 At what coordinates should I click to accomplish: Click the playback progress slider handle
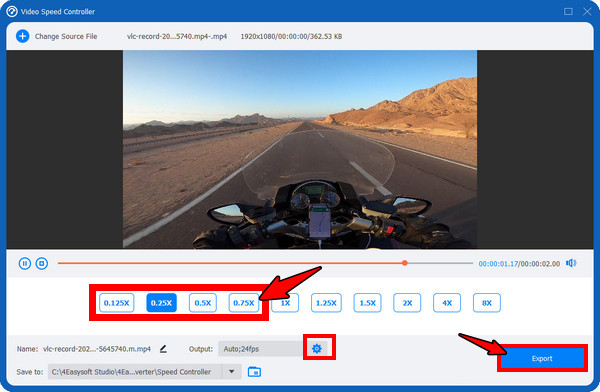[404, 263]
